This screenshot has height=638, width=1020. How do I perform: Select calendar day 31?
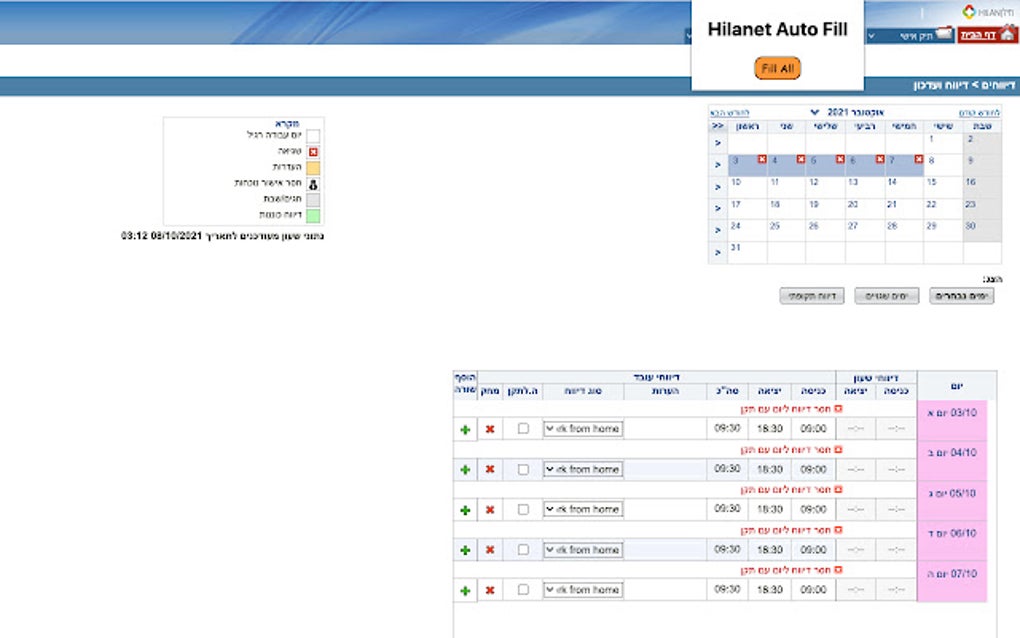point(747,252)
